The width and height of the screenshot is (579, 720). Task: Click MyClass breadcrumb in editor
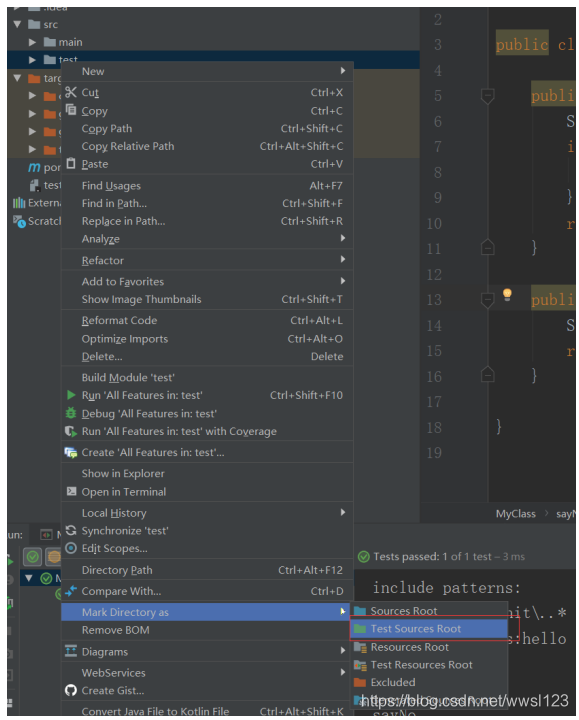[515, 514]
